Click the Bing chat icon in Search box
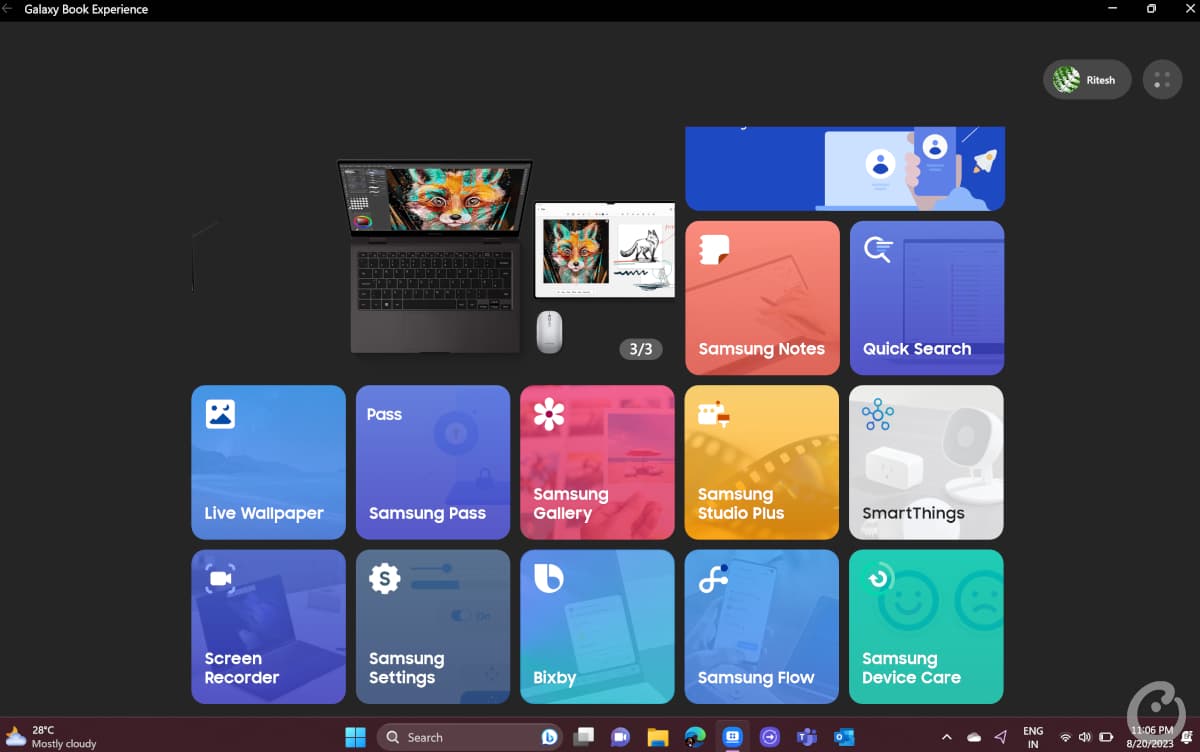This screenshot has width=1200, height=752. (x=549, y=737)
